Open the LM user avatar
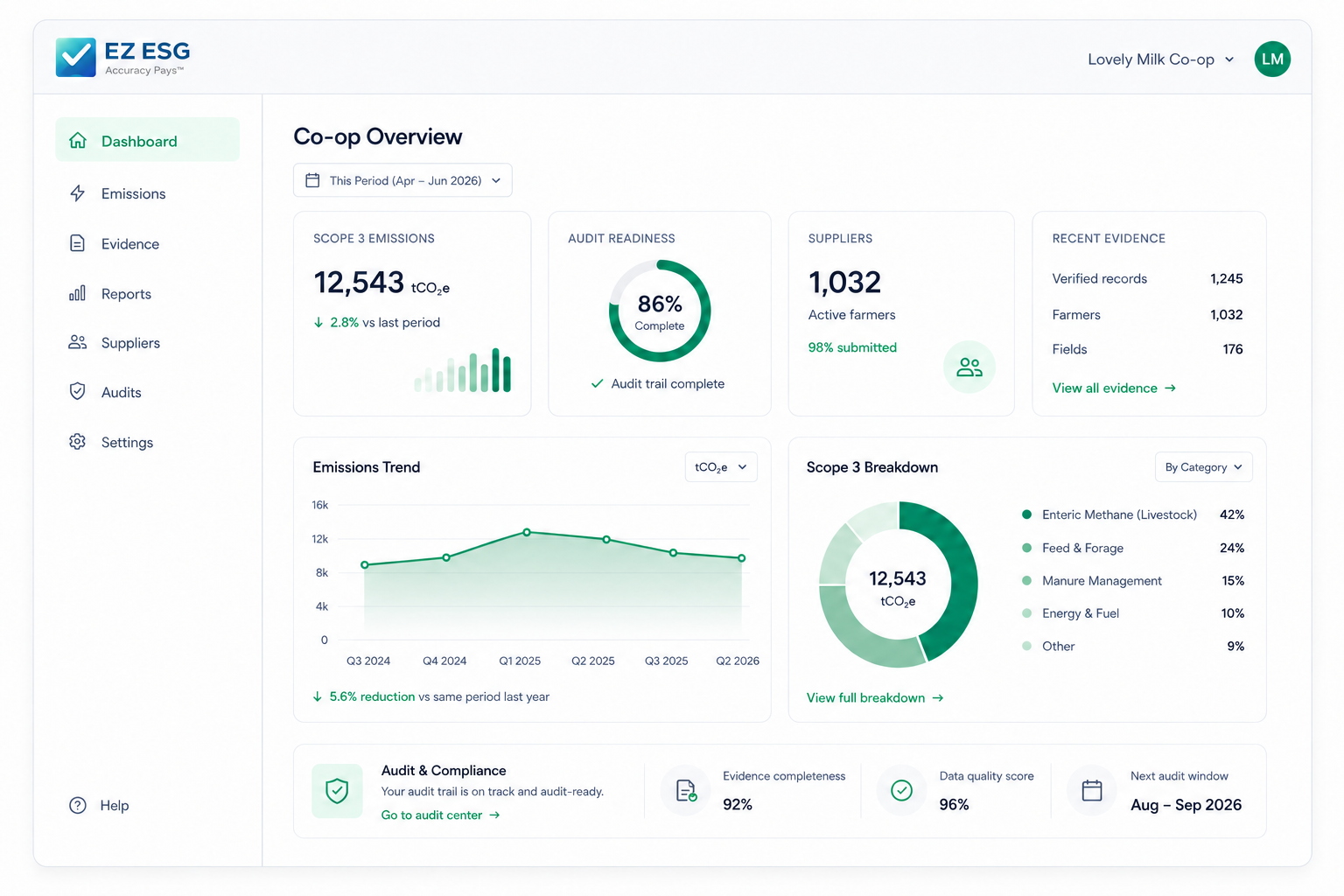 (x=1272, y=59)
